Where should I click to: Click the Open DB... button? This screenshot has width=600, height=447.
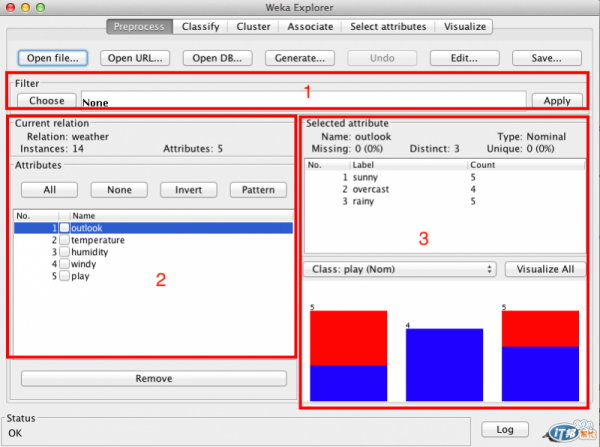(x=217, y=58)
